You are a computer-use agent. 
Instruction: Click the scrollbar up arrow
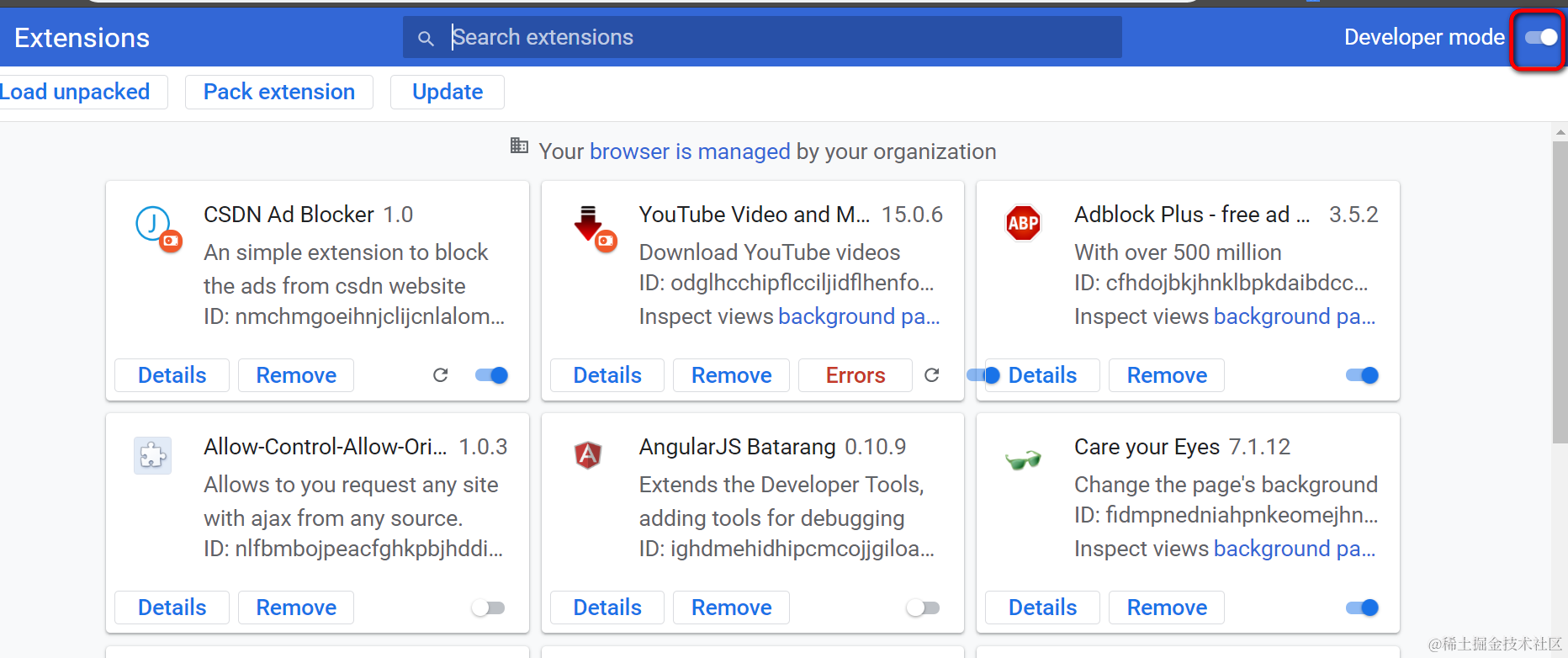click(1560, 132)
